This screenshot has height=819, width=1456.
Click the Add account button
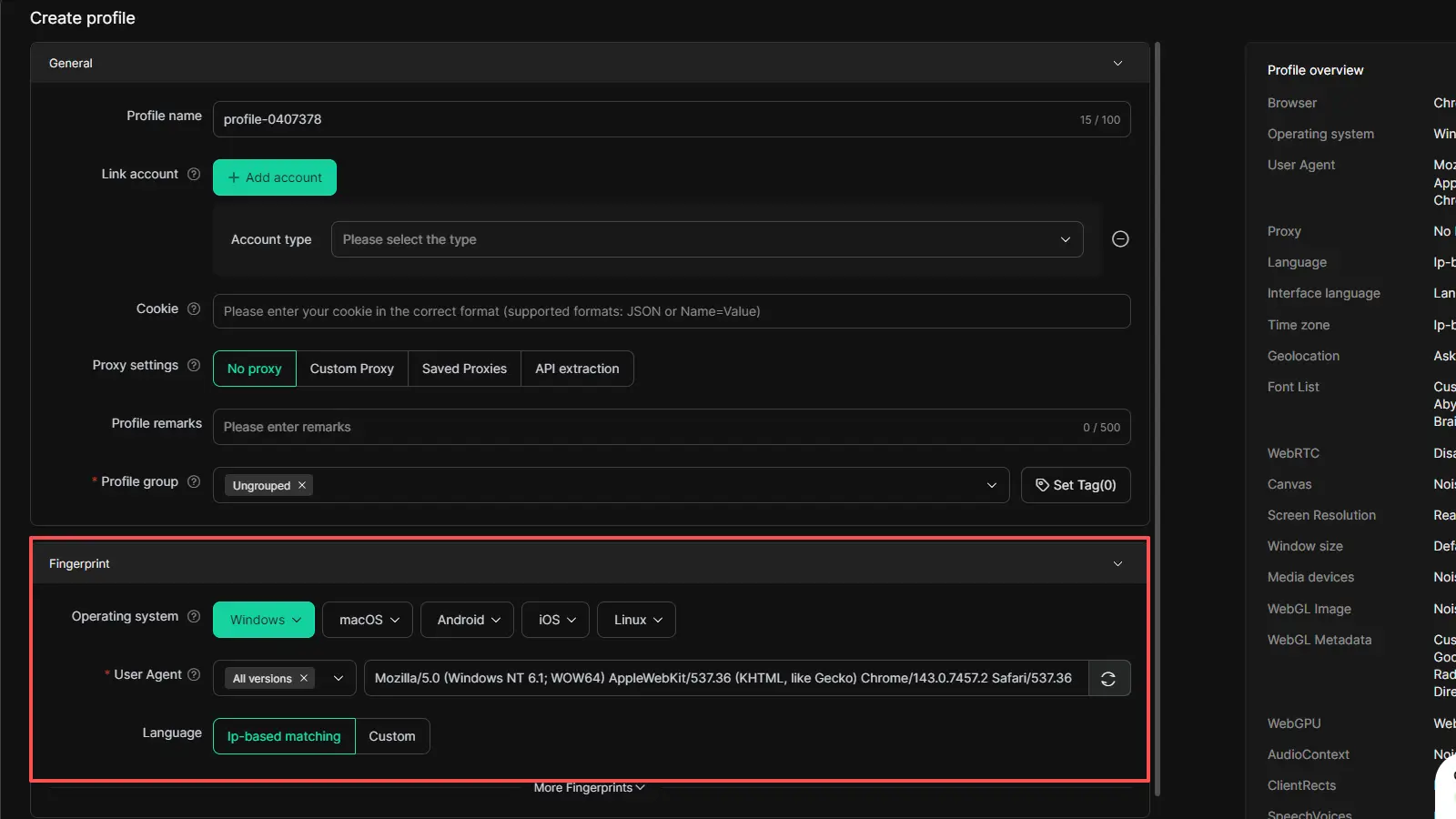coord(275,178)
